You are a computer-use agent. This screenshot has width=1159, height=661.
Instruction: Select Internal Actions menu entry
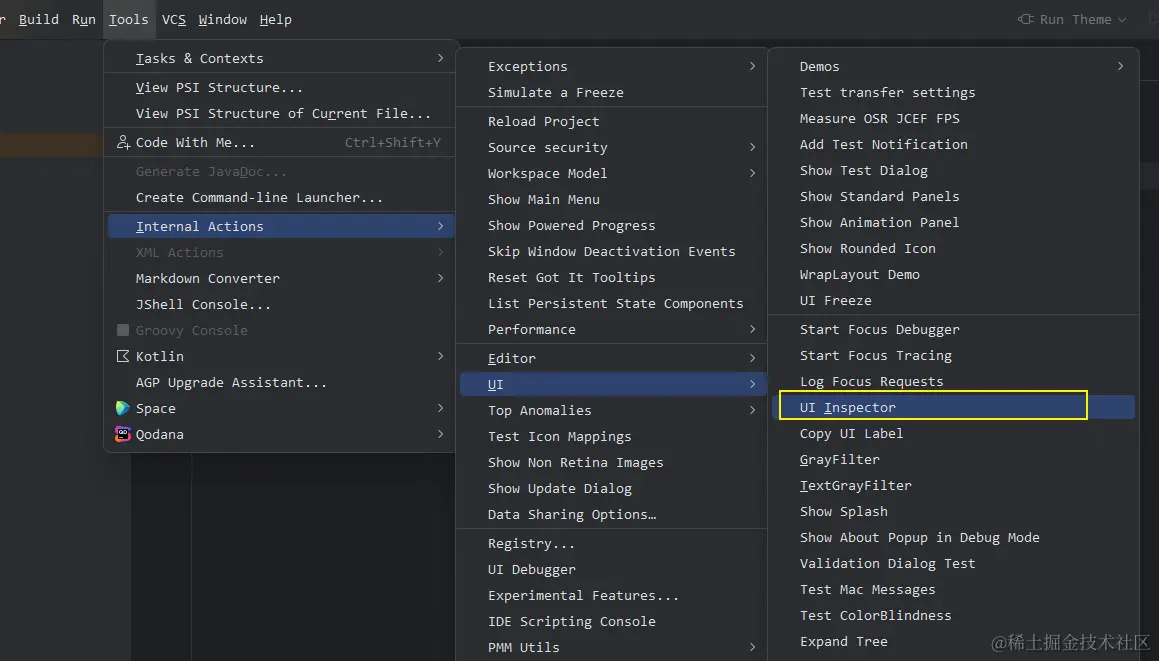click(x=279, y=226)
